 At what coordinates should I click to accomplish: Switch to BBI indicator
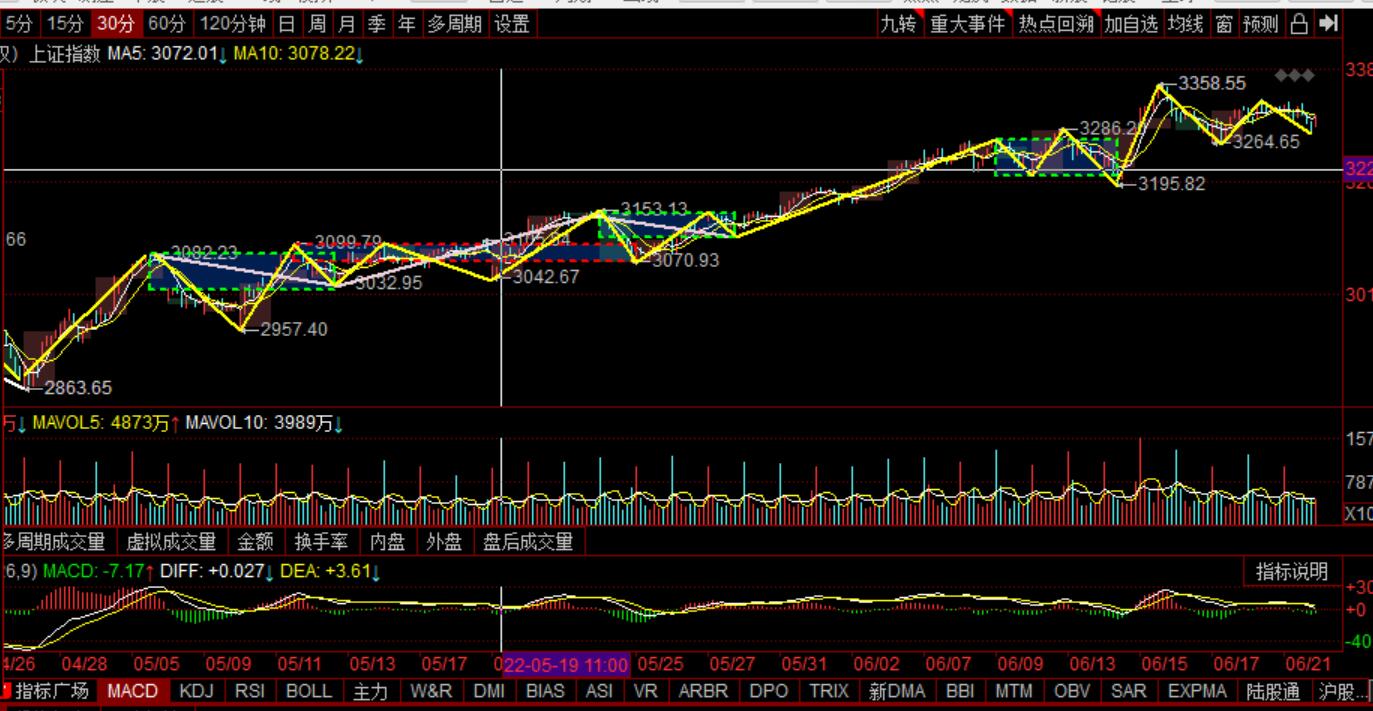(960, 691)
